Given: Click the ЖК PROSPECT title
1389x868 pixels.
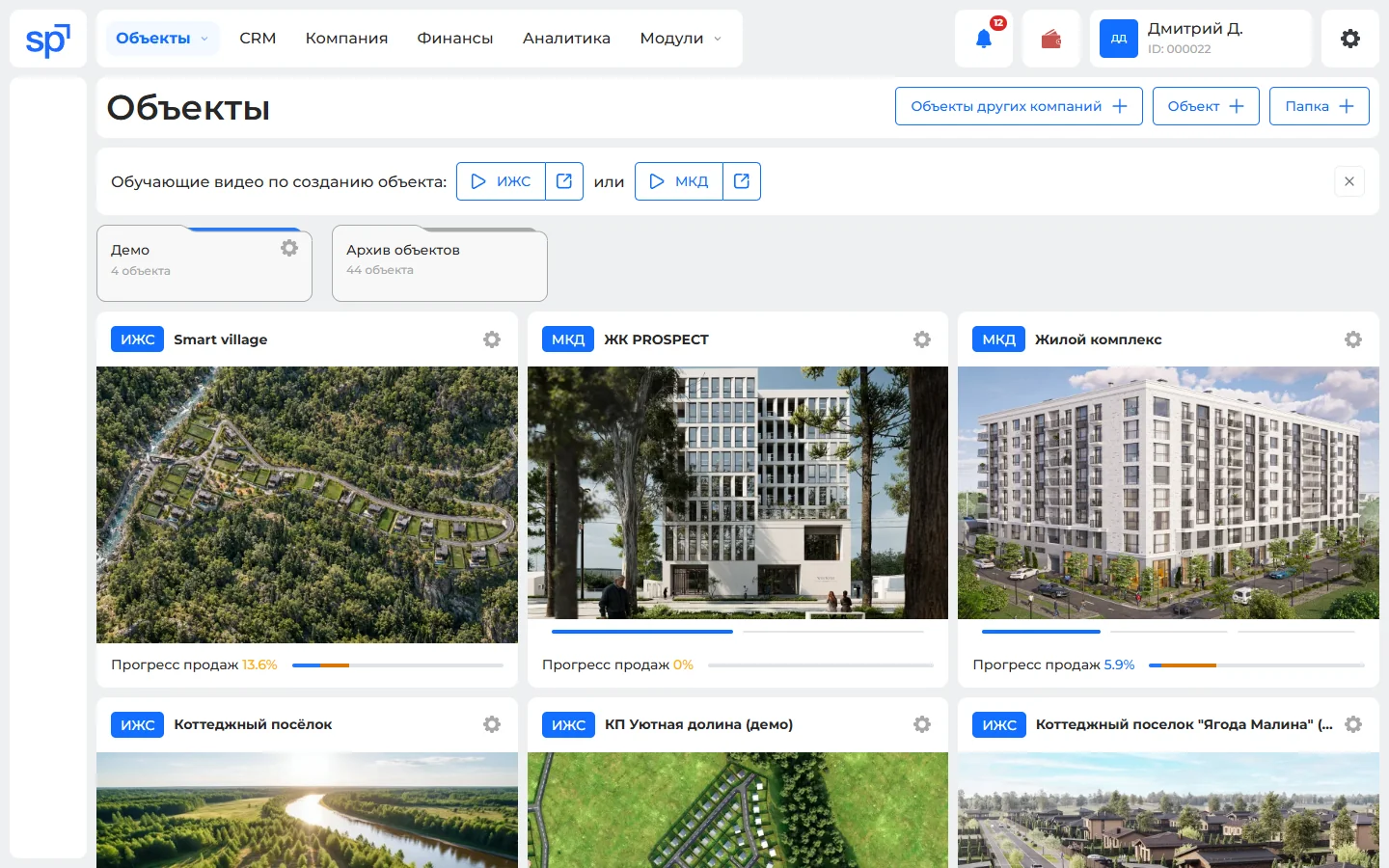Looking at the screenshot, I should [656, 339].
